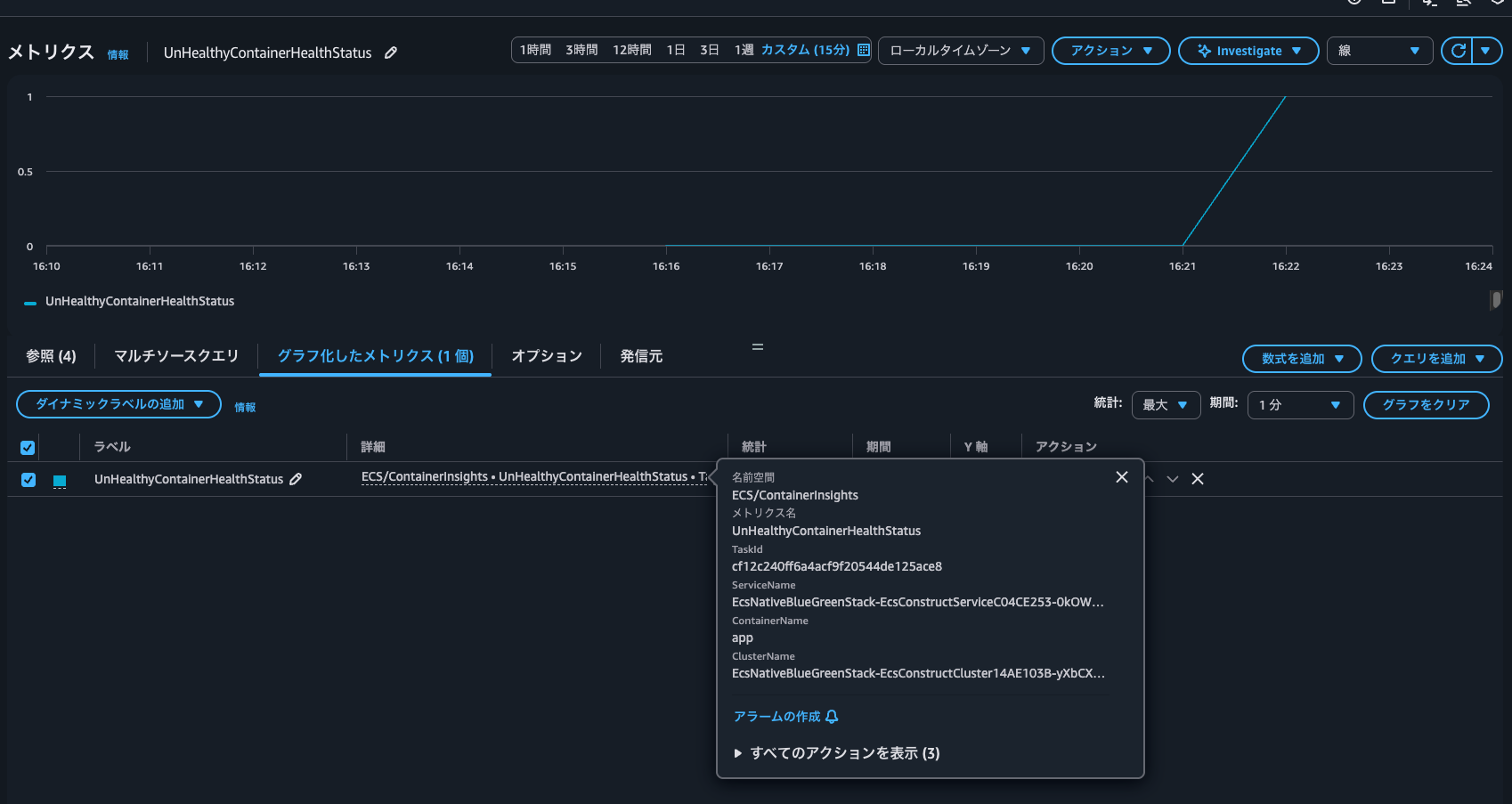Click the bell icon for alarm creation
Viewport: 1512px width, 804px height.
click(832, 717)
